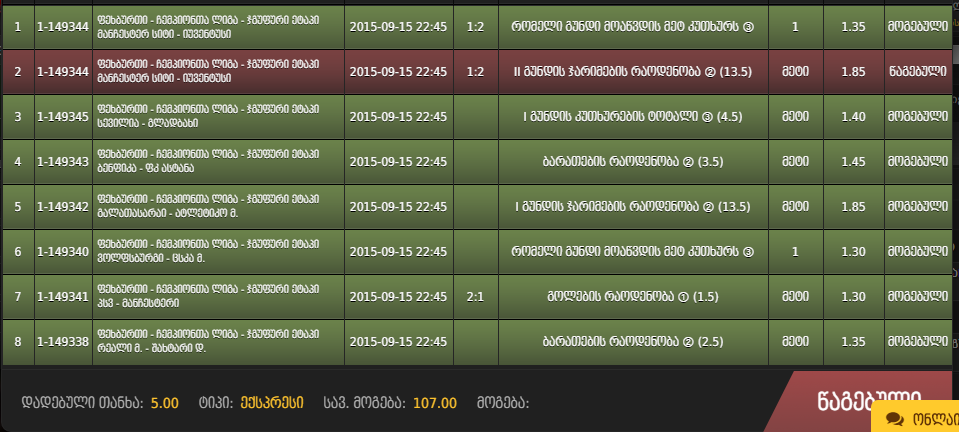Click the 1:2 score in row 1

pyautogui.click(x=475, y=27)
